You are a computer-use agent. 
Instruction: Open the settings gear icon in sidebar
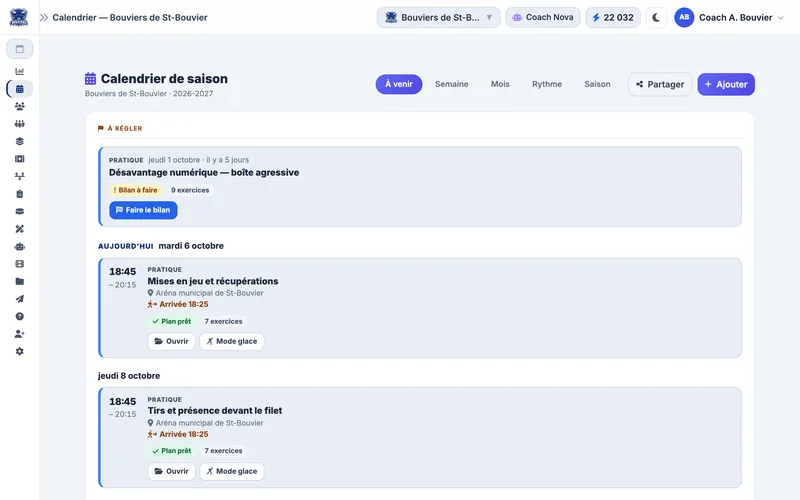[x=19, y=352]
